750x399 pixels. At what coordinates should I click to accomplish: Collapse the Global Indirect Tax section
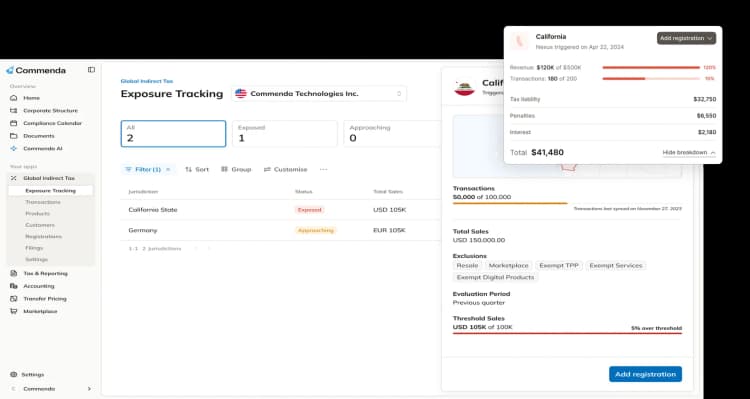(x=50, y=178)
